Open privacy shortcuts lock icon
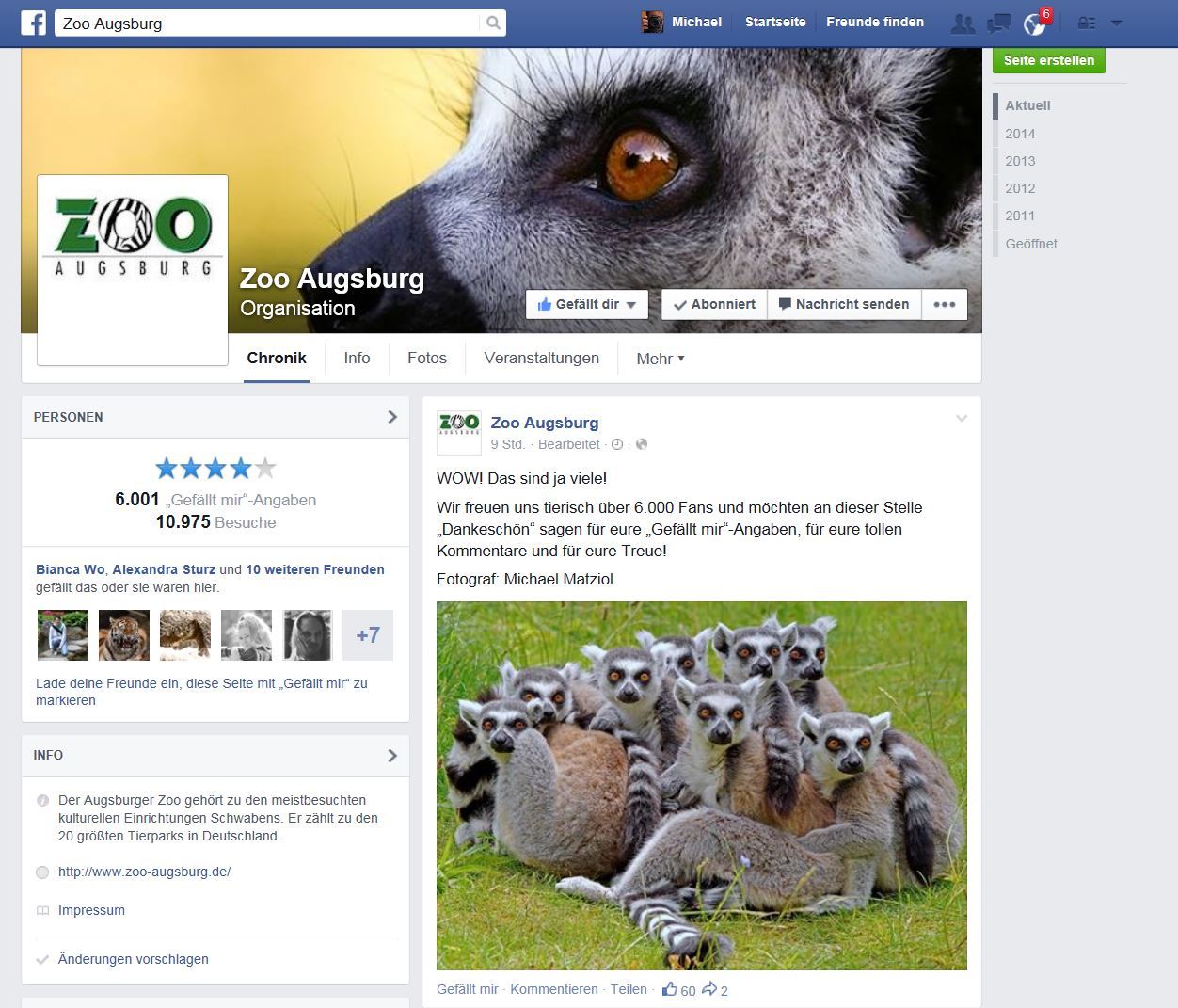This screenshot has height=1008, width=1178. (1086, 24)
